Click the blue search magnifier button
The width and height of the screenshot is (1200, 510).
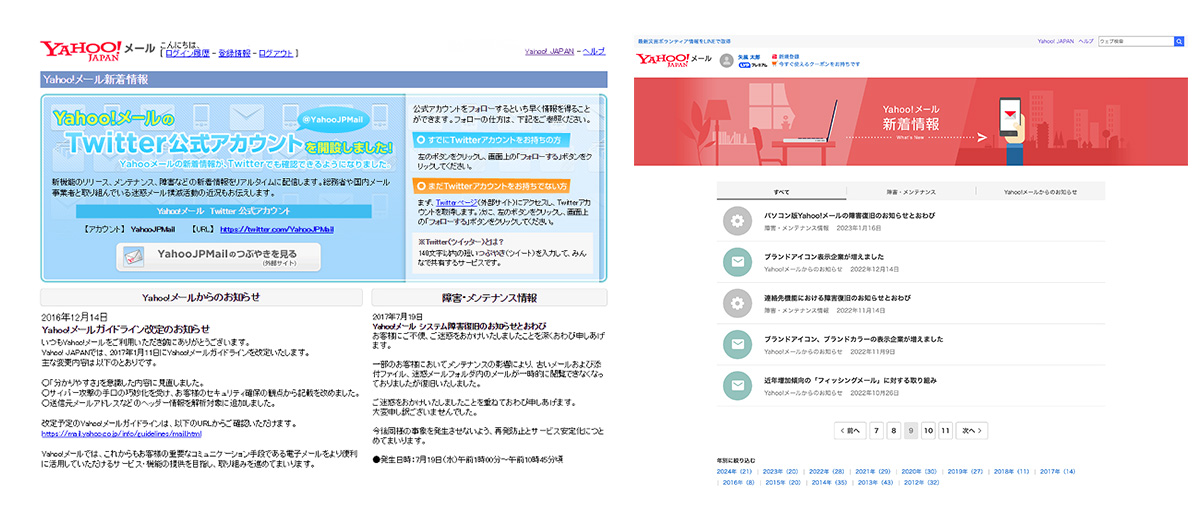(x=1178, y=41)
